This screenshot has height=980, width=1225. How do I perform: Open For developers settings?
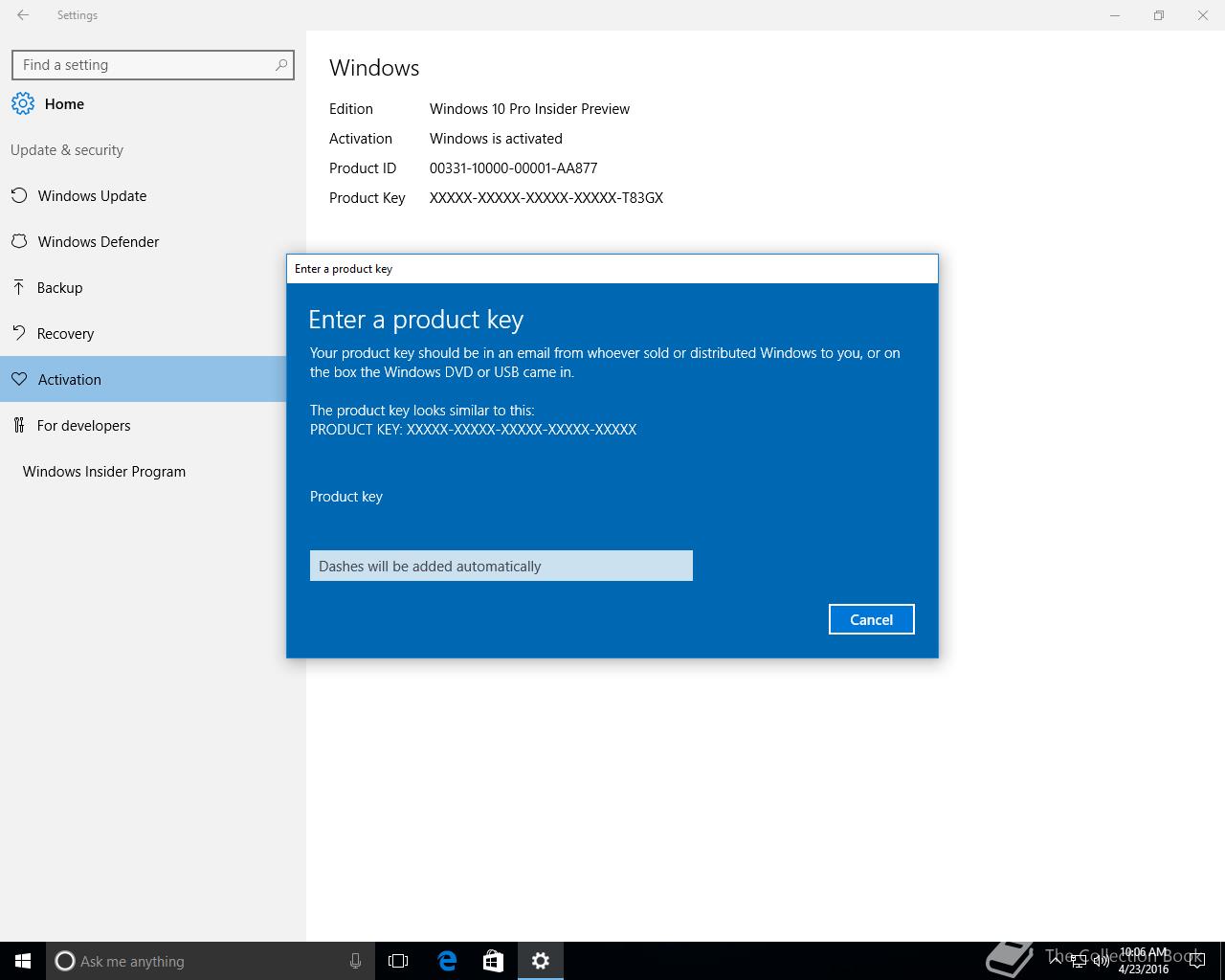144,425
